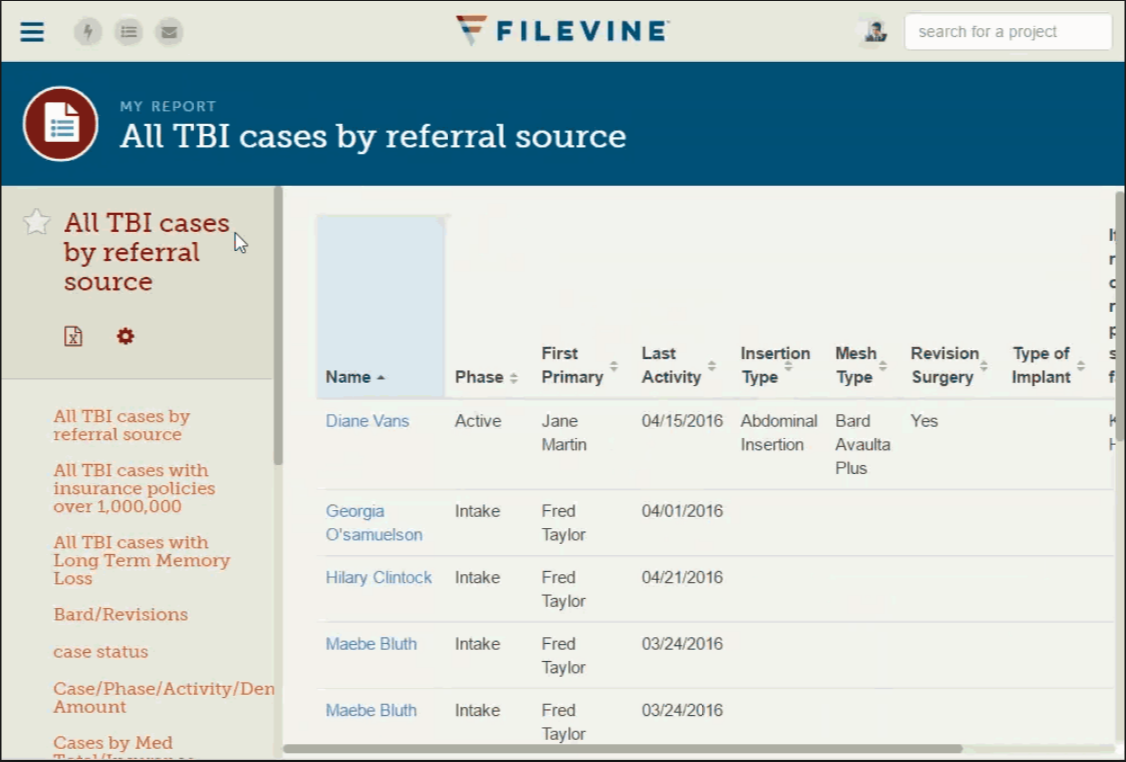Viewport: 1126px width, 762px height.
Task: Click the page vertical scrollbar on right
Action: point(1120,316)
